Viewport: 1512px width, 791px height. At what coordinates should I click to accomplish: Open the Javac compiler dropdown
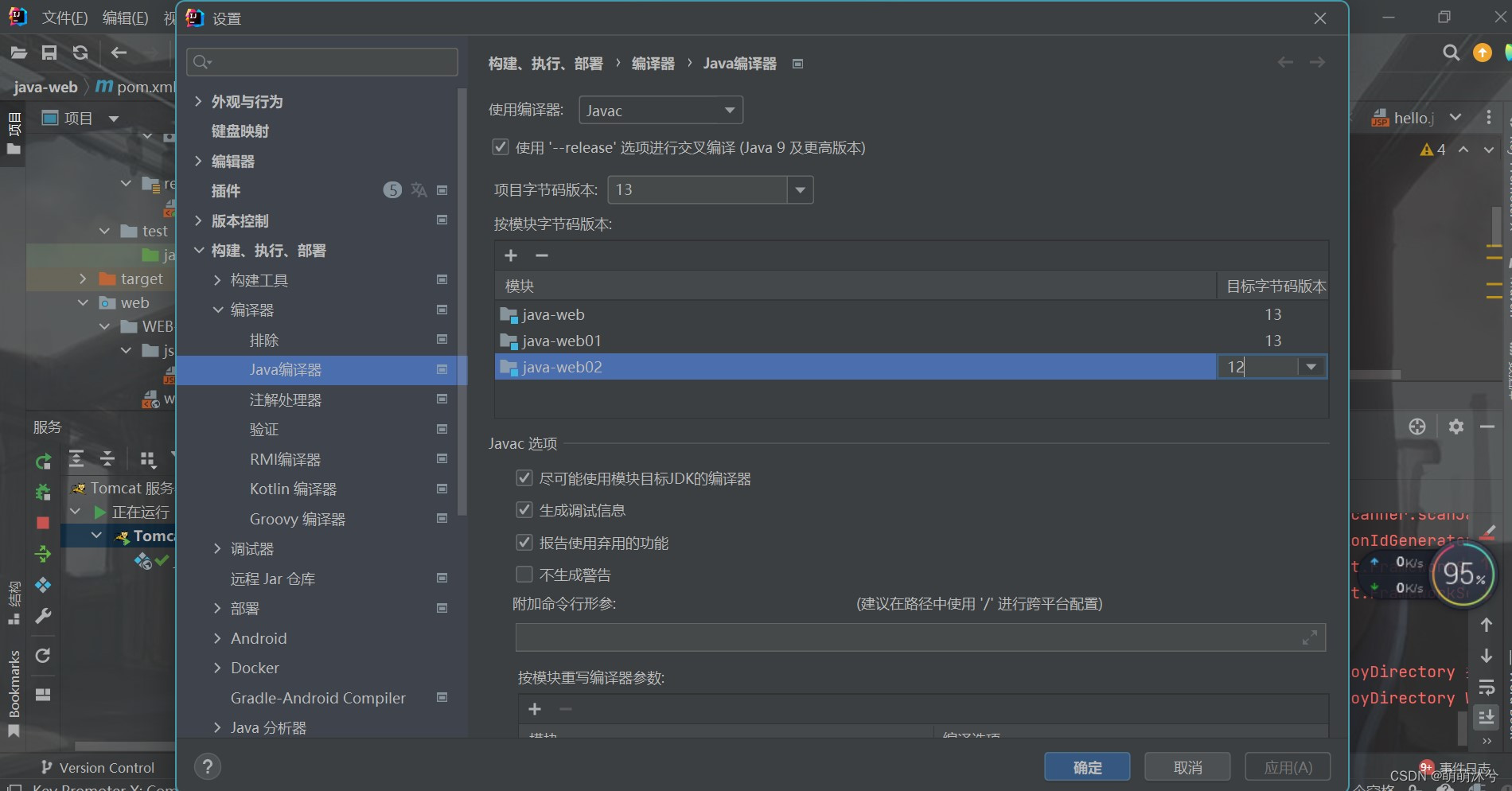[727, 110]
